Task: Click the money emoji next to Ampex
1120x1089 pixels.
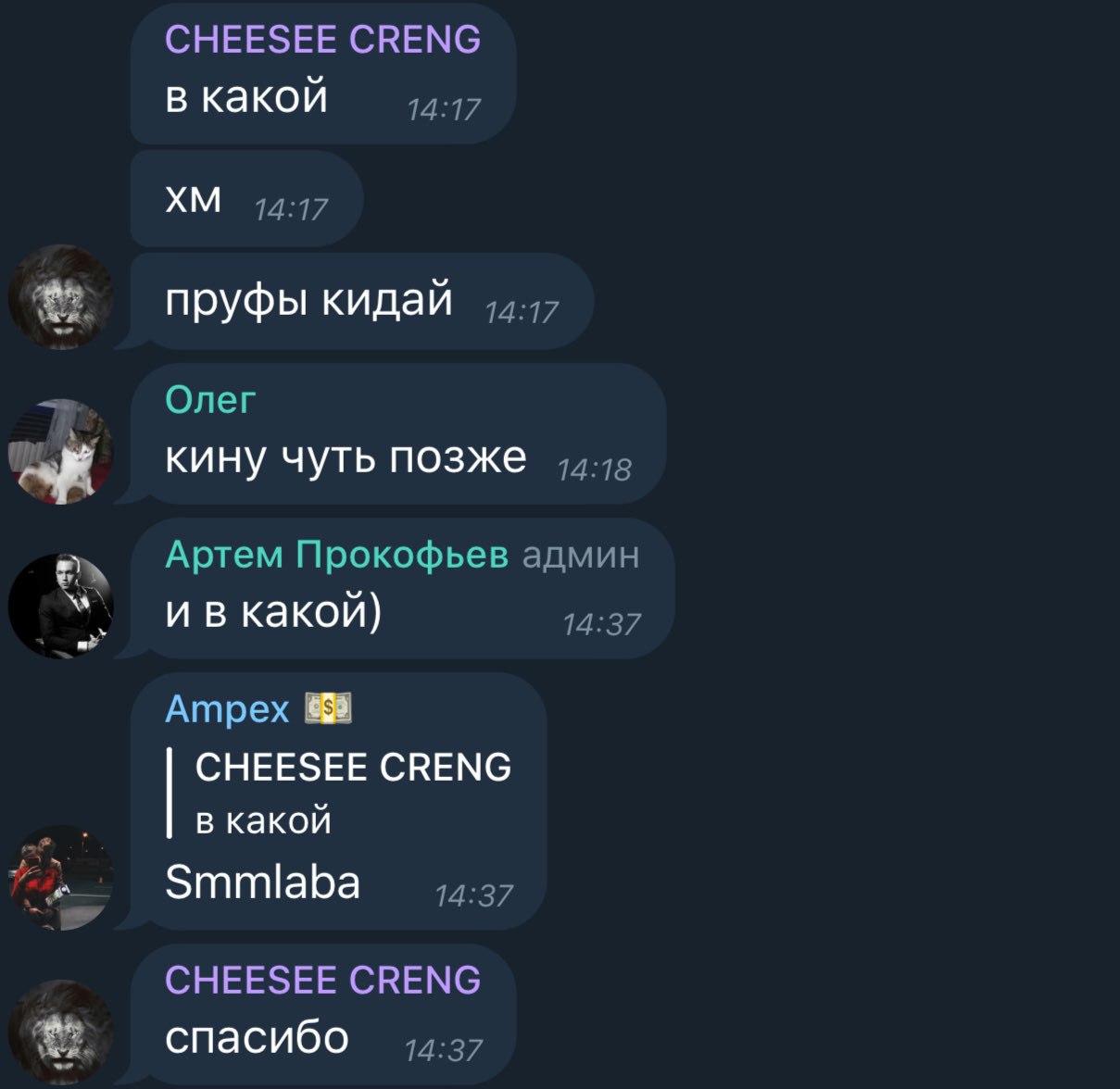Action: [x=329, y=709]
